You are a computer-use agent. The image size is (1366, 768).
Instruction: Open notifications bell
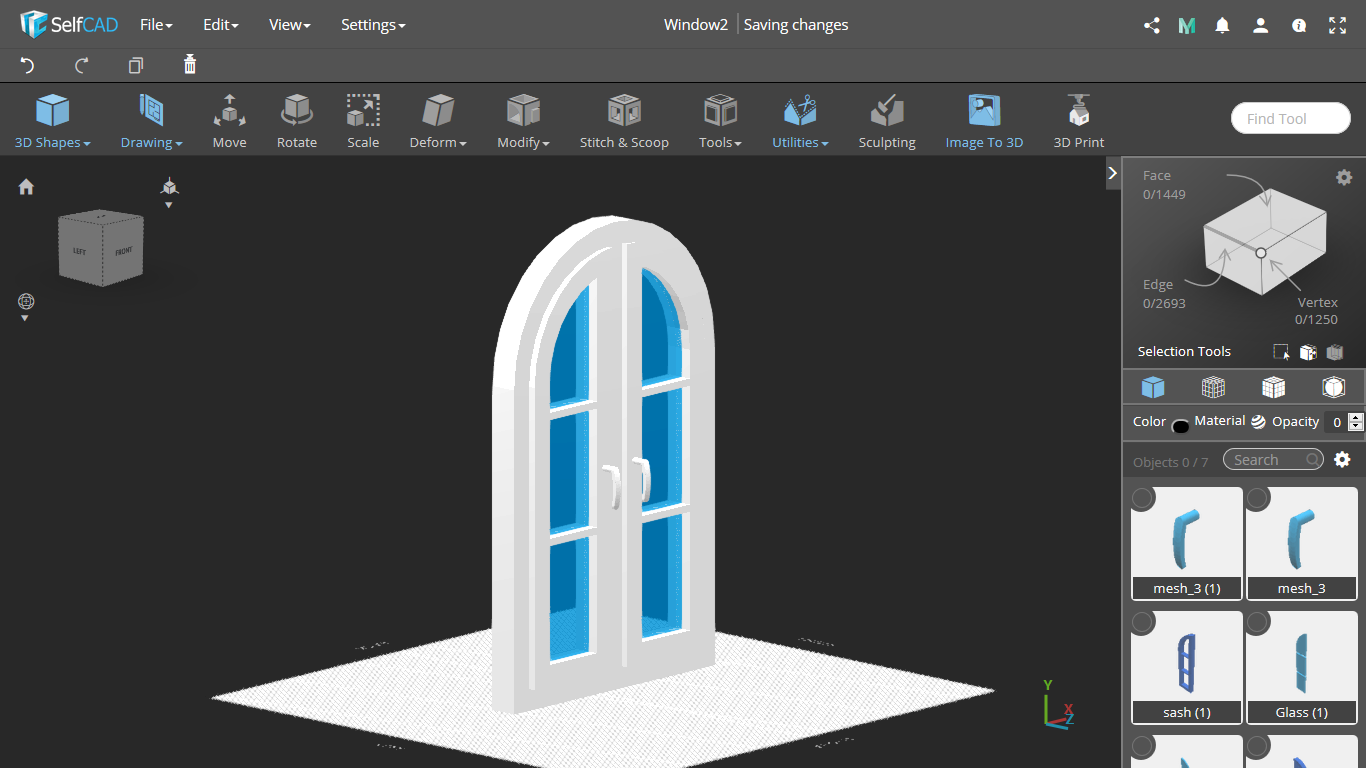1222,26
